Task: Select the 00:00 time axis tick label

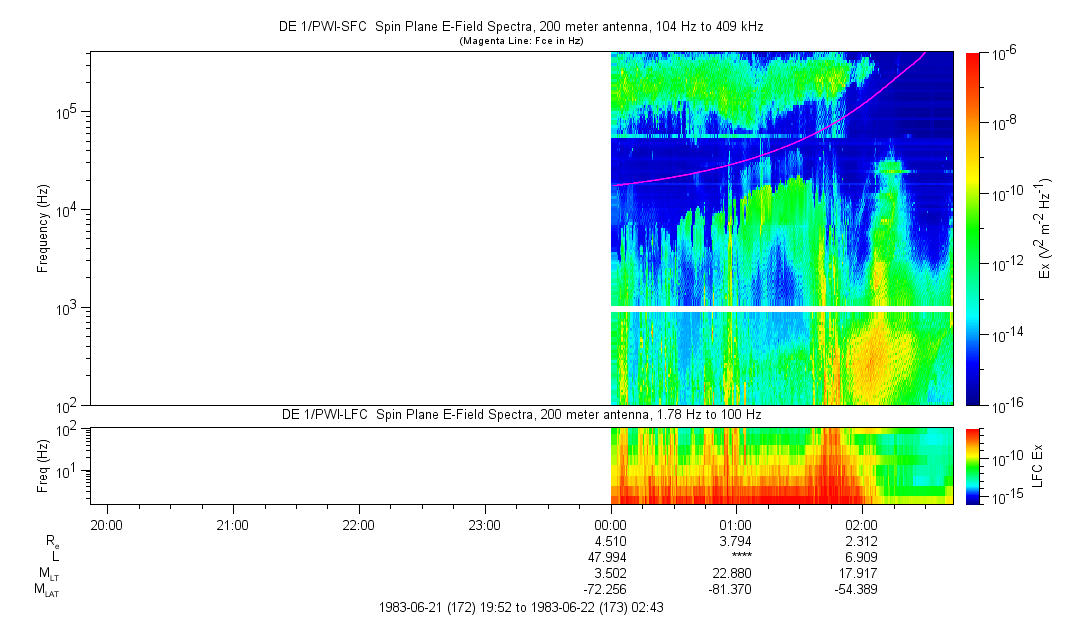Action: click(x=610, y=523)
